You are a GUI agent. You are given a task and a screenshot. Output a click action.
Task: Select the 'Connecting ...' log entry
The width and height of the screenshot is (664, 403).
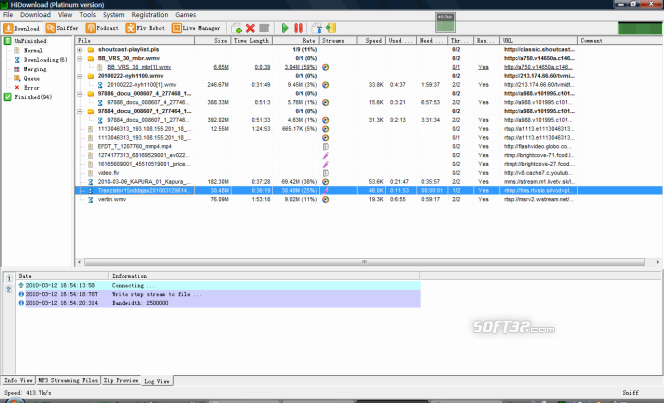coord(219,286)
